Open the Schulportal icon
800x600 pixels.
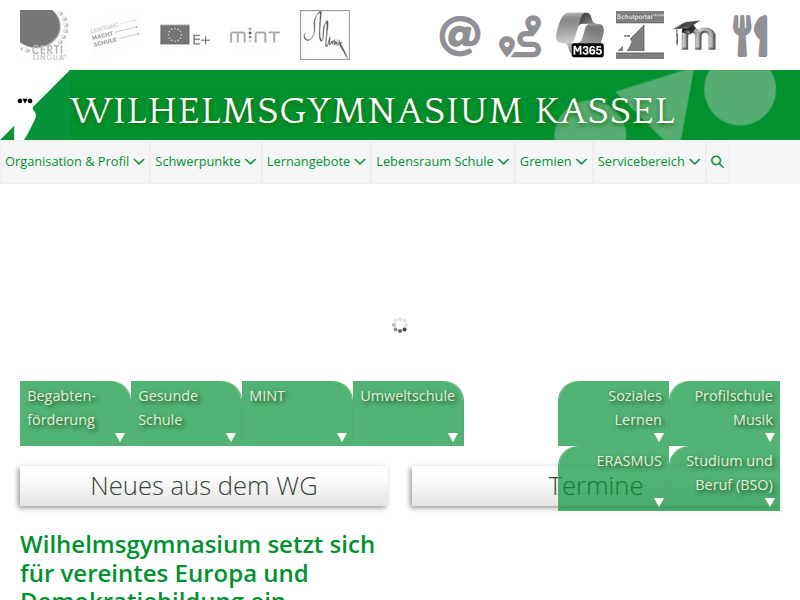(x=640, y=35)
